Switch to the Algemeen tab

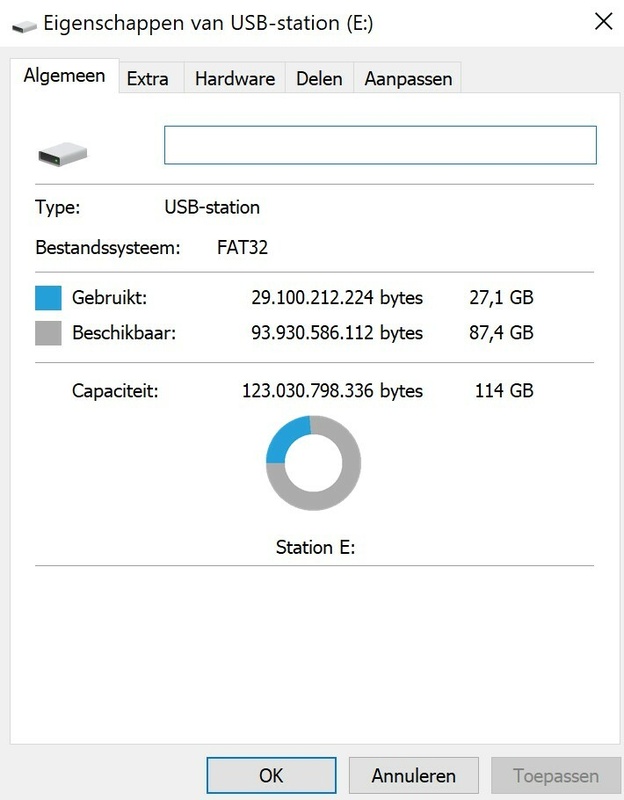click(x=64, y=76)
